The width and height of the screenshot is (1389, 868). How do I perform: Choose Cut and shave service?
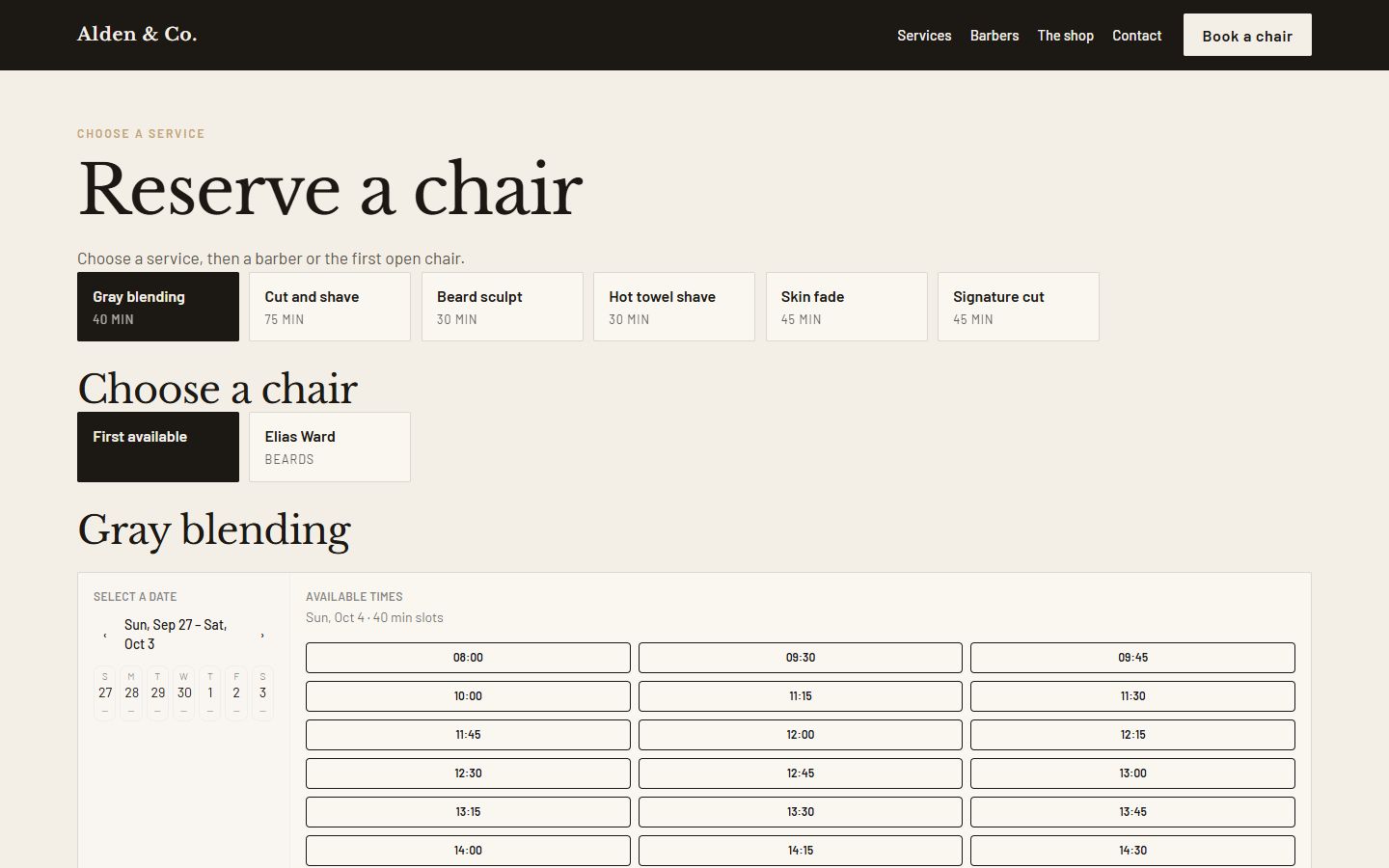pyautogui.click(x=330, y=307)
